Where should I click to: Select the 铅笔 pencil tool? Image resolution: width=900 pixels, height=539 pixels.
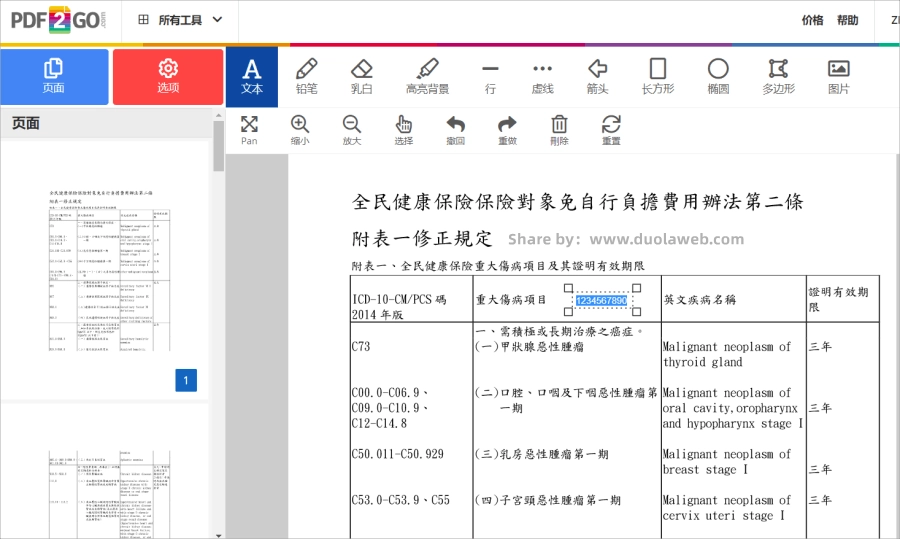[307, 77]
